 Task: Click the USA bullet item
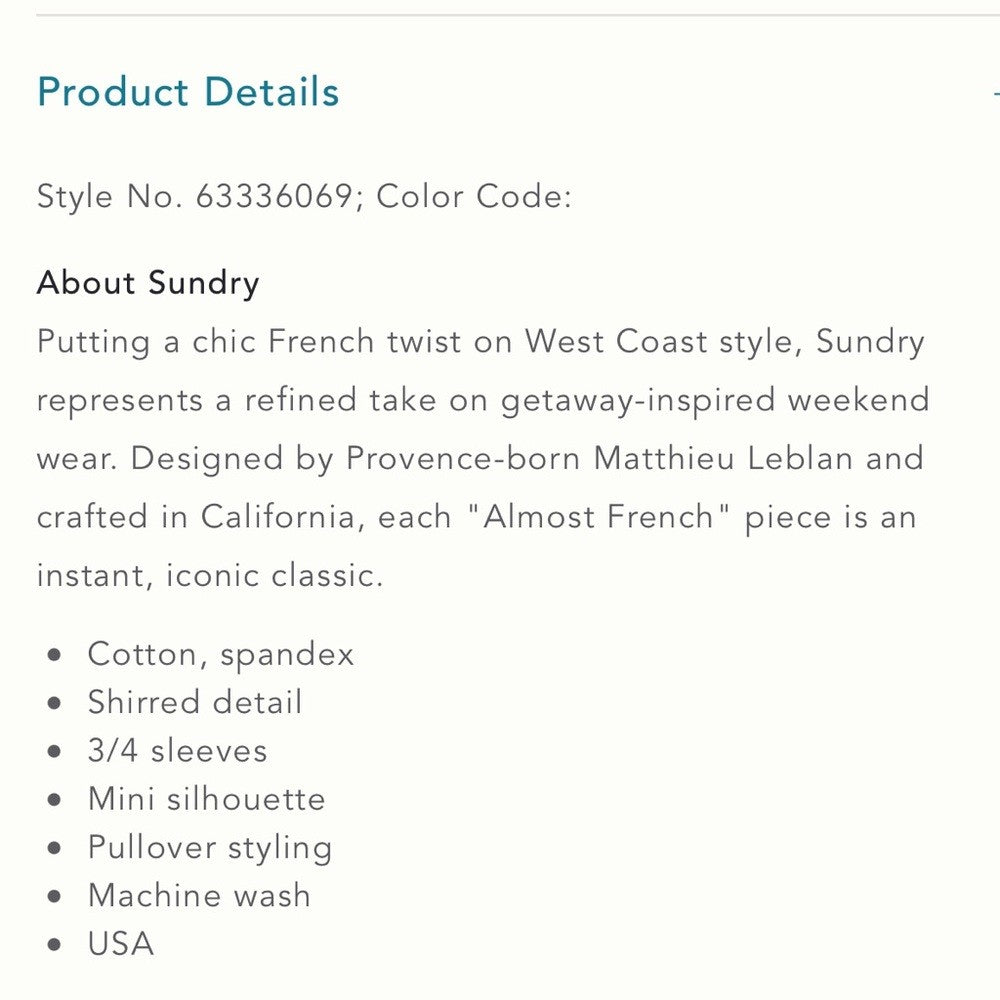(120, 943)
